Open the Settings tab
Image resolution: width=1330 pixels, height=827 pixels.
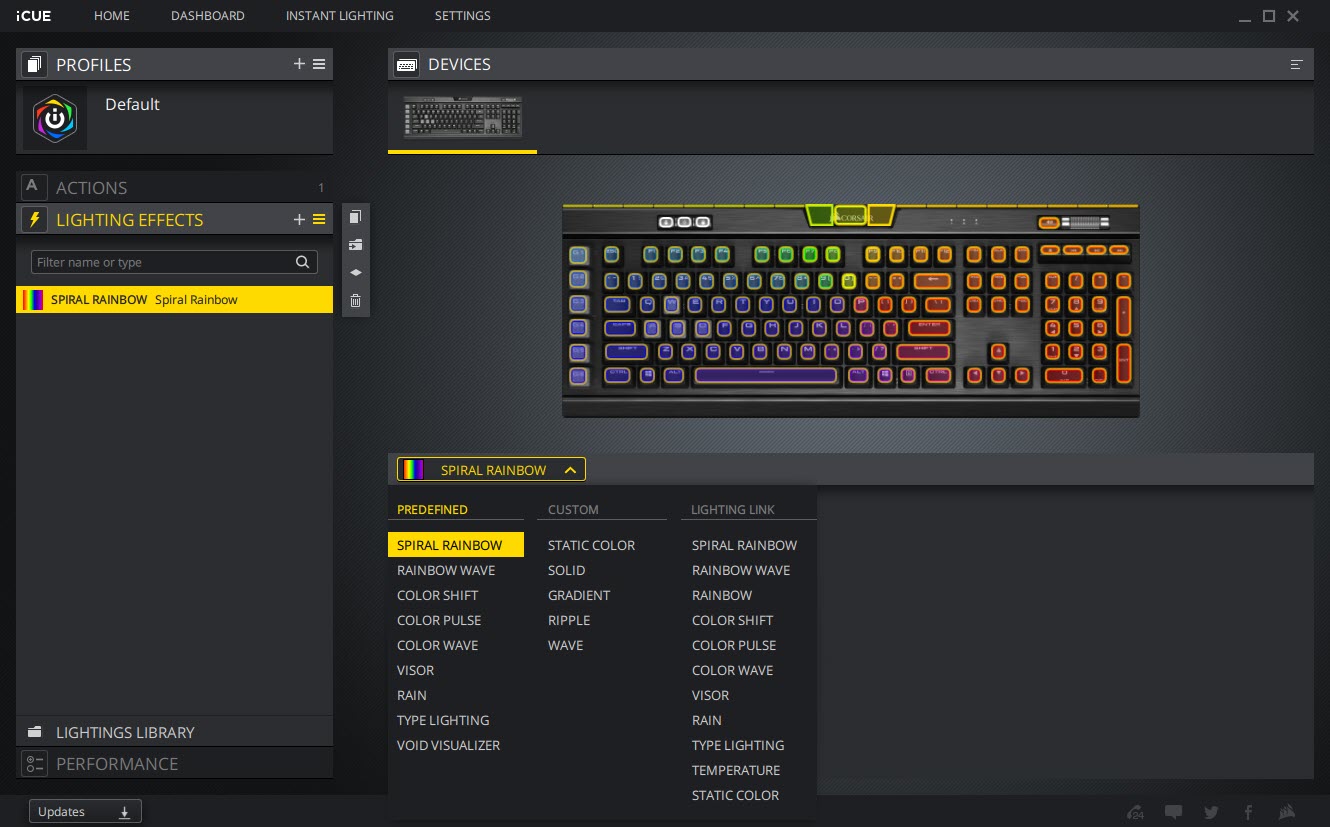tap(463, 16)
